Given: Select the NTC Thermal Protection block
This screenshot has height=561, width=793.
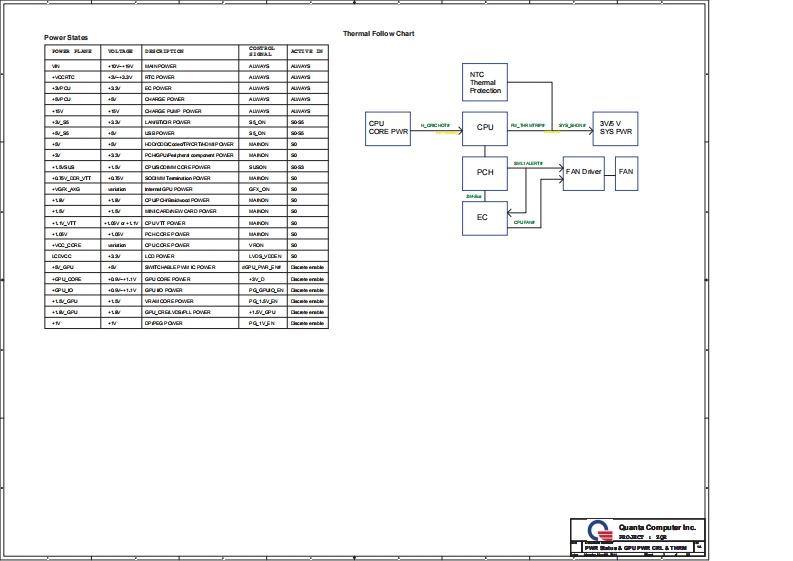Looking at the screenshot, I should [x=485, y=84].
